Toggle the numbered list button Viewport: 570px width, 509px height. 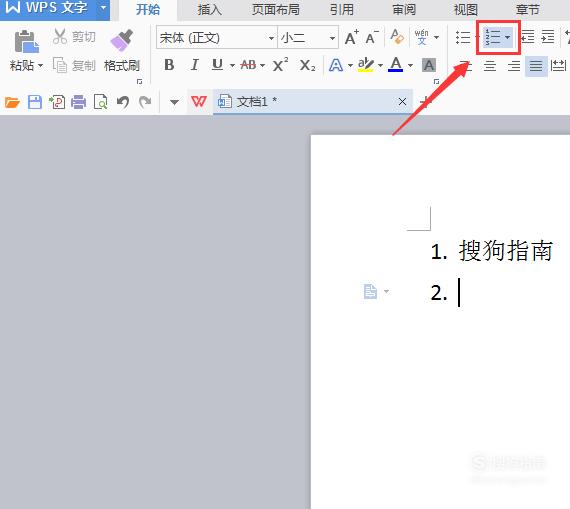tap(493, 37)
